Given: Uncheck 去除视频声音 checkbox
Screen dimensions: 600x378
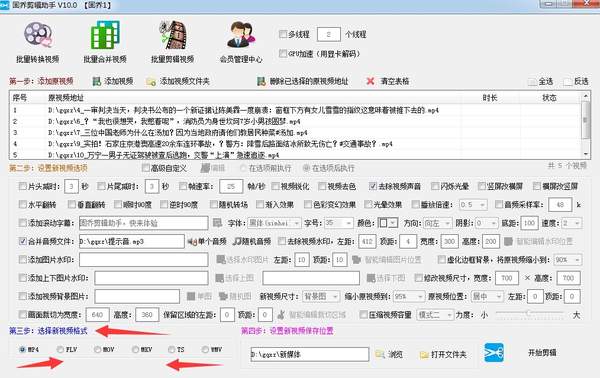Looking at the screenshot, I should point(373,186).
